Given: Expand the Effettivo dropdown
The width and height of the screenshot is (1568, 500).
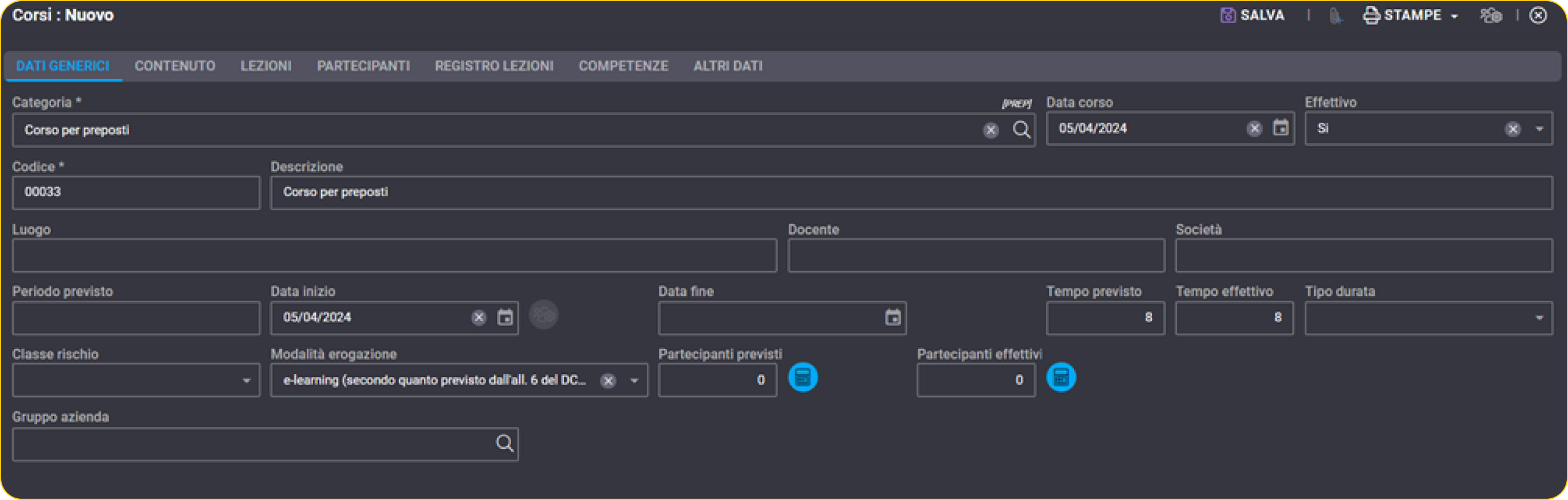Looking at the screenshot, I should tap(1539, 129).
